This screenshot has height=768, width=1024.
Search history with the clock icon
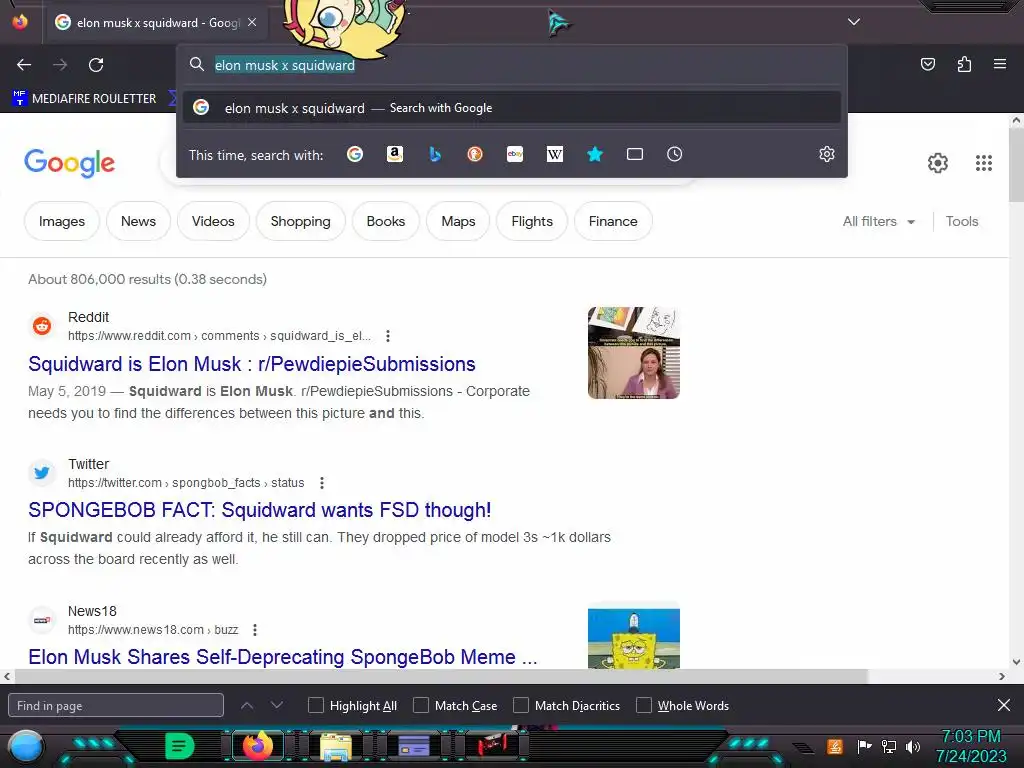(x=675, y=154)
